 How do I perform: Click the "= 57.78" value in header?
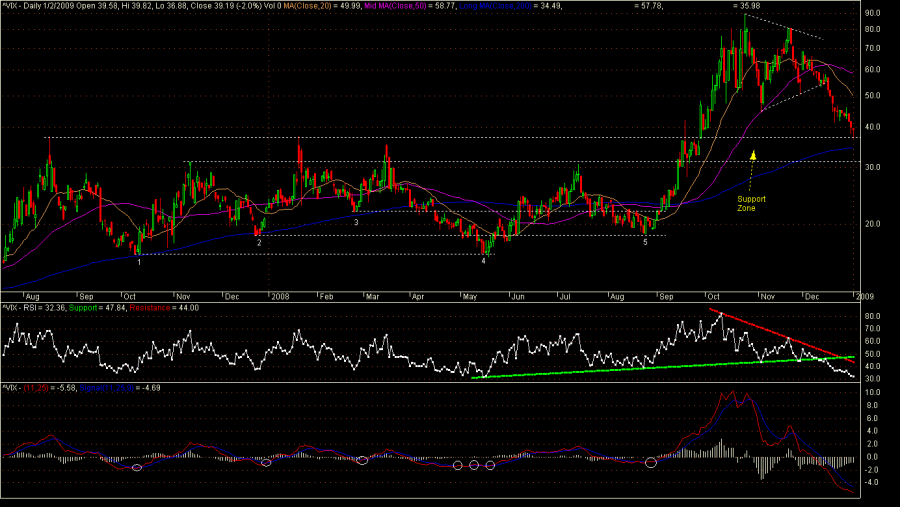click(648, 6)
